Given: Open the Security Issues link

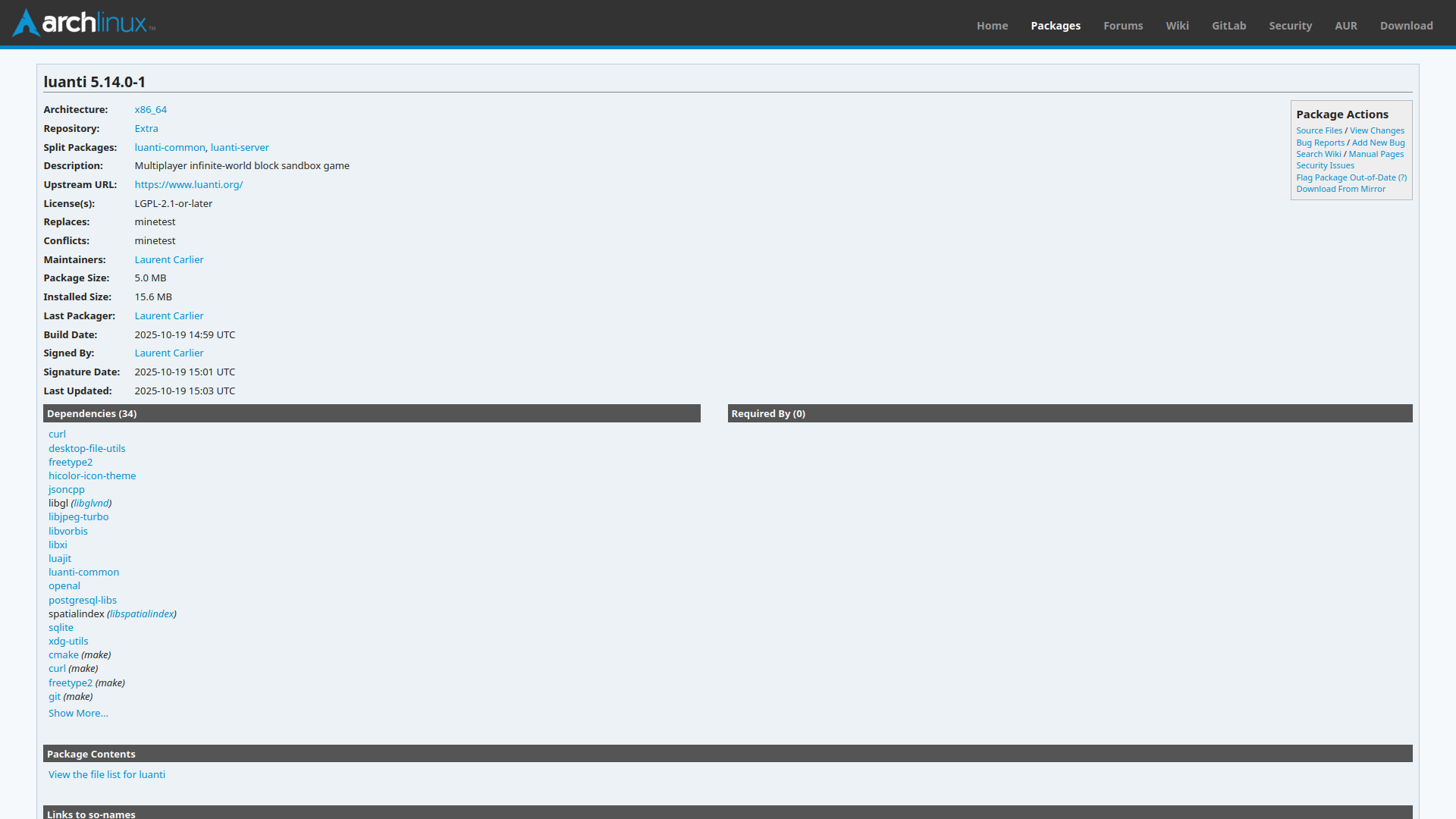Looking at the screenshot, I should tap(1325, 165).
